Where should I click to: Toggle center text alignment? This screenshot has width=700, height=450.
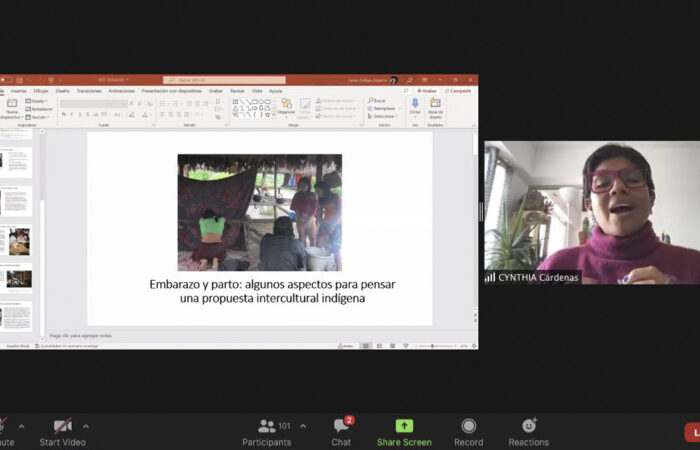(171, 115)
